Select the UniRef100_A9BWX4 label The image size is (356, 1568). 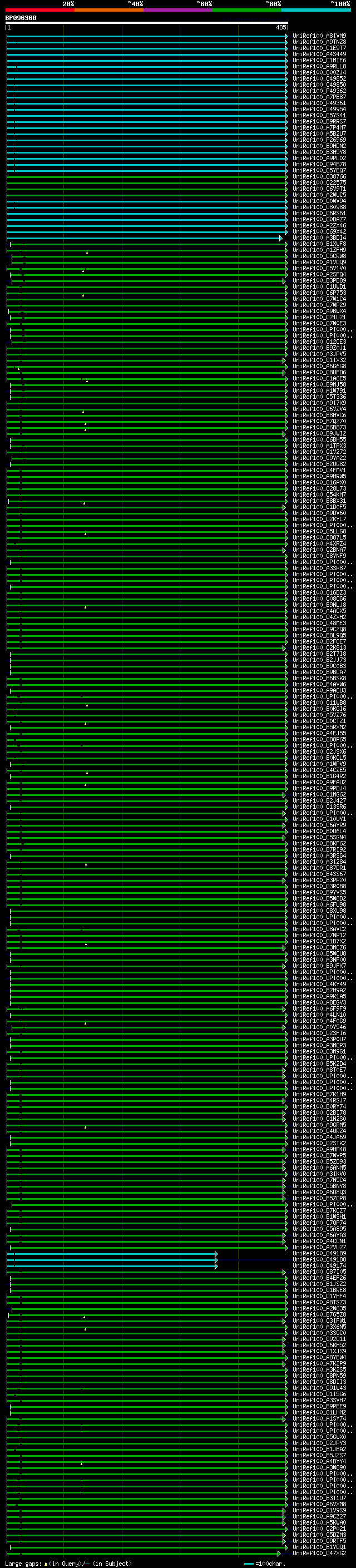click(319, 311)
